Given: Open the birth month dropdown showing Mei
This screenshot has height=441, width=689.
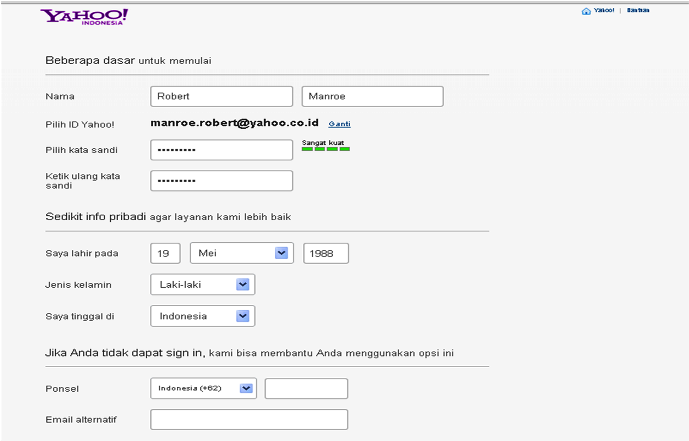Looking at the screenshot, I should click(x=242, y=253).
